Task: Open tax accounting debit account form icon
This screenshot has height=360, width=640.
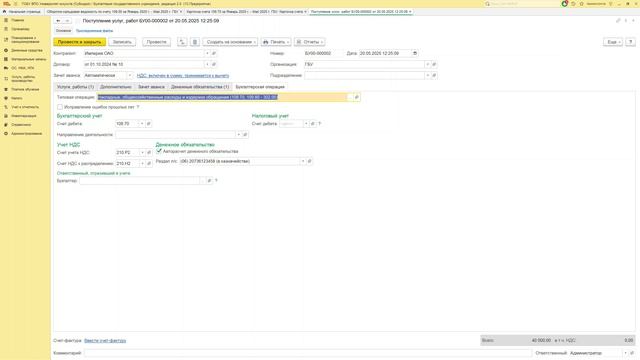Action: click(x=313, y=124)
